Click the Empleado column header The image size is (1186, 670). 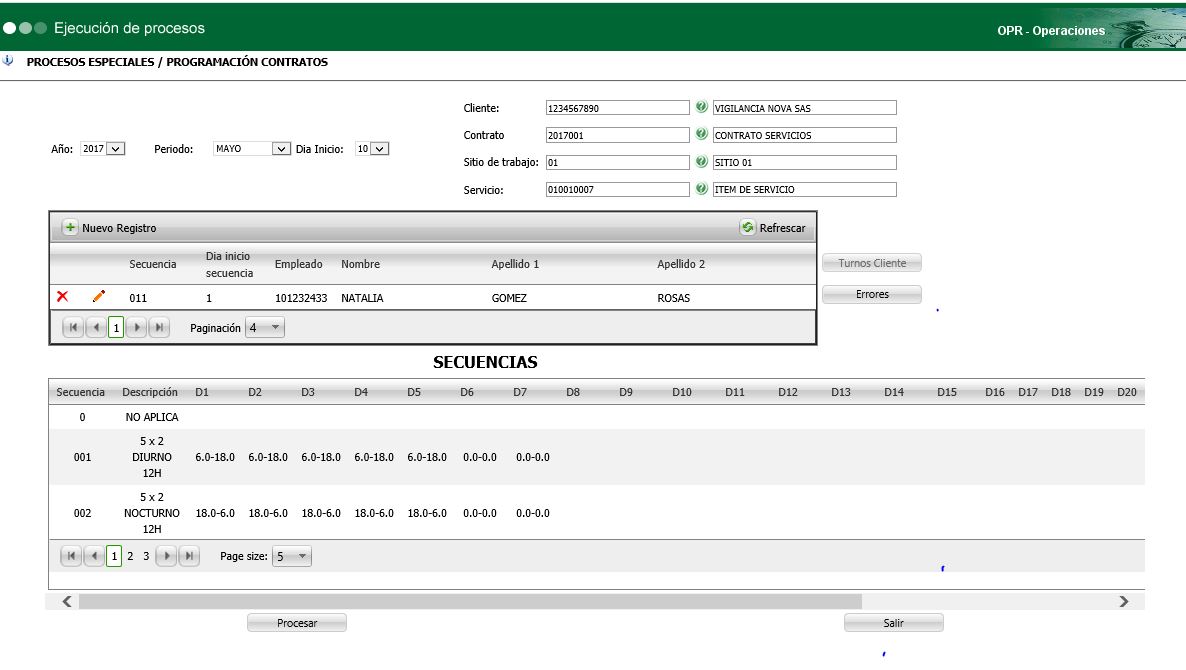tap(298, 264)
